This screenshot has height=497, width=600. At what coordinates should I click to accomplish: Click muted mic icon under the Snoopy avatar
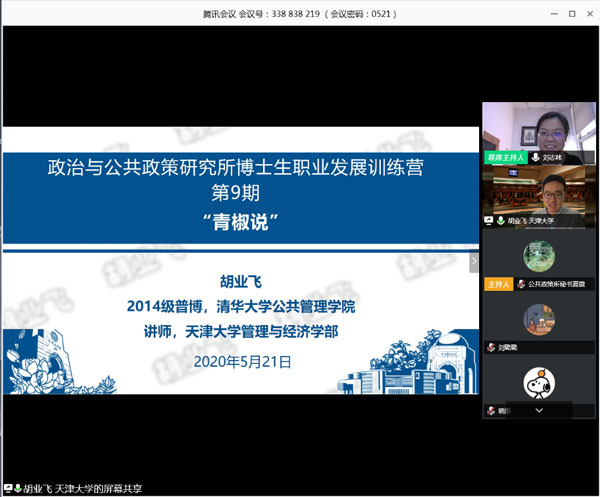tap(489, 410)
